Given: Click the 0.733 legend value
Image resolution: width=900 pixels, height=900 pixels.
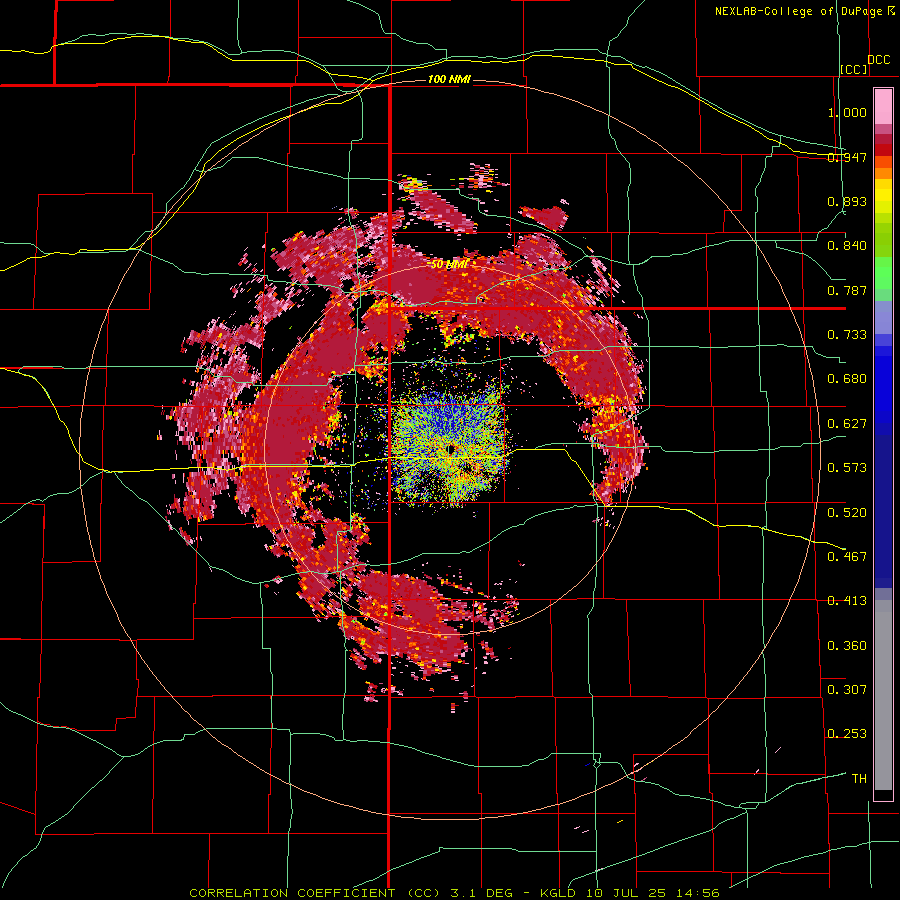Looking at the screenshot, I should [x=847, y=335].
